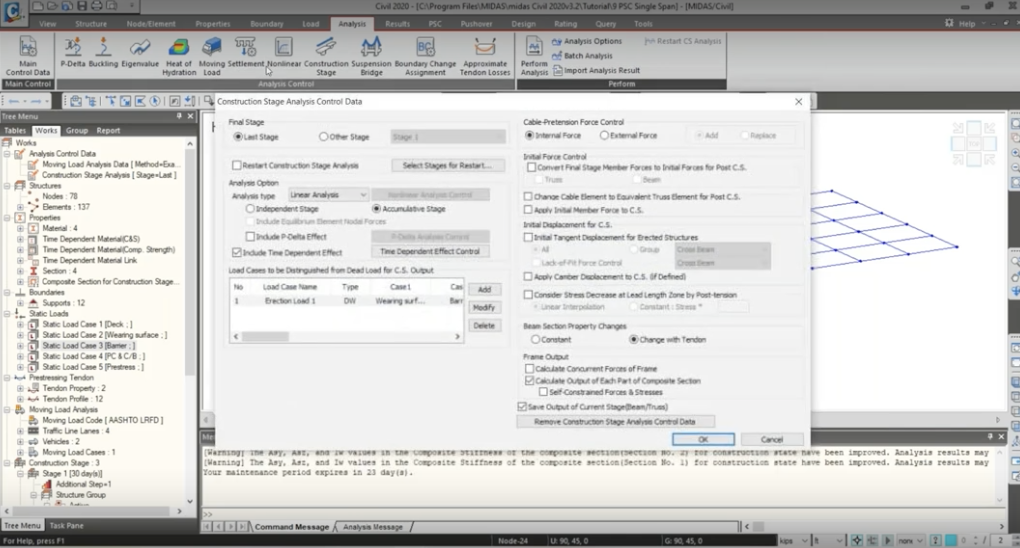Open Analysis type dropdown
This screenshot has height=548, width=1020.
click(329, 195)
